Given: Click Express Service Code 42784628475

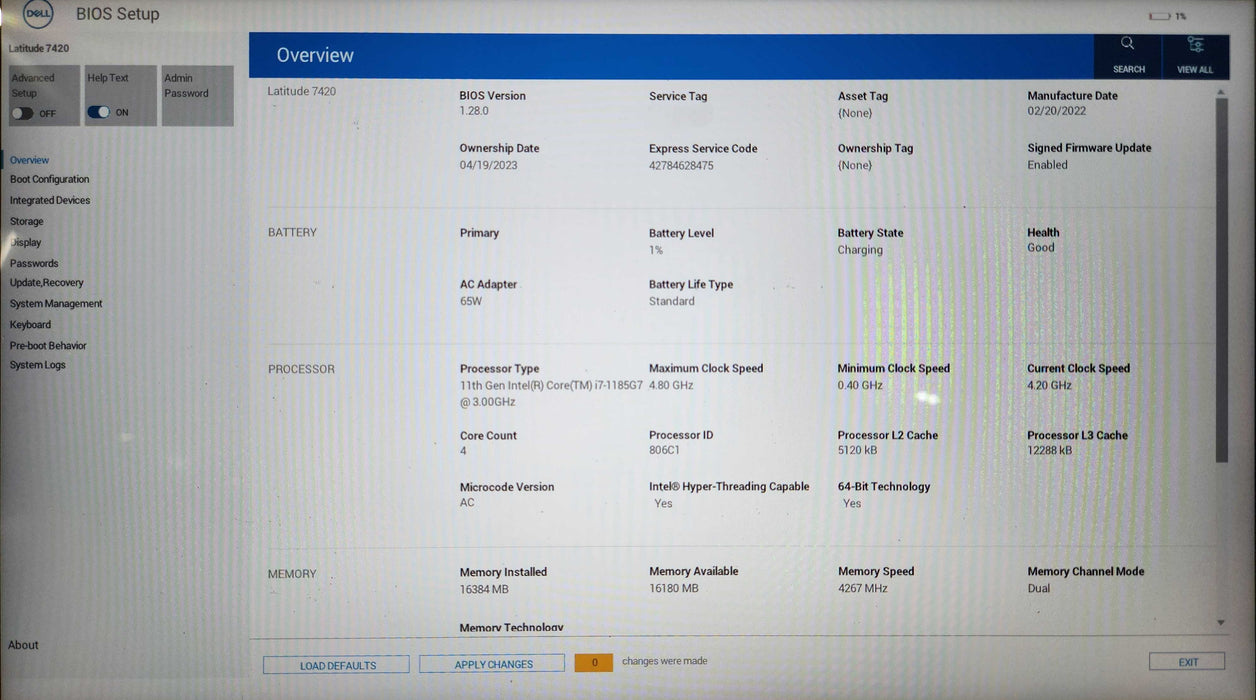Looking at the screenshot, I should (681, 165).
